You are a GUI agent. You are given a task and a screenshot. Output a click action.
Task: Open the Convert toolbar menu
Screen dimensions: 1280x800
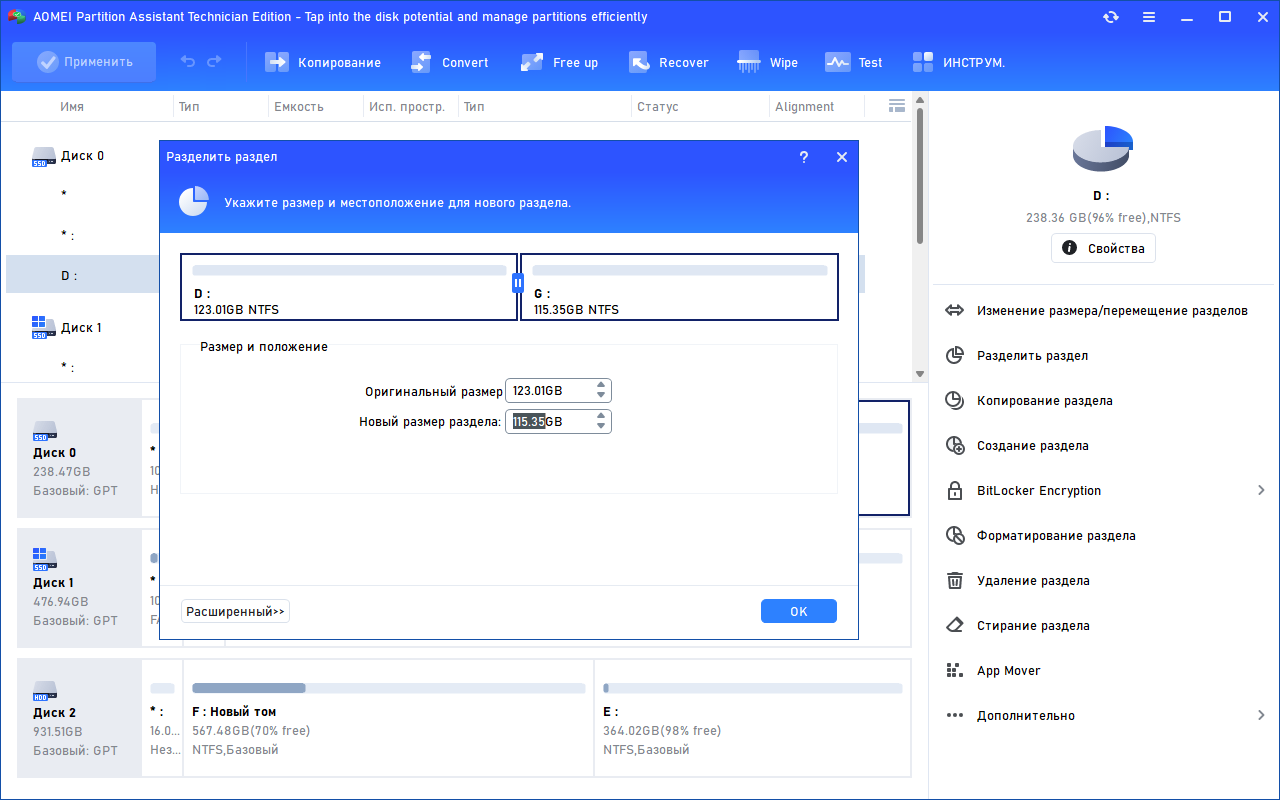[x=449, y=62]
